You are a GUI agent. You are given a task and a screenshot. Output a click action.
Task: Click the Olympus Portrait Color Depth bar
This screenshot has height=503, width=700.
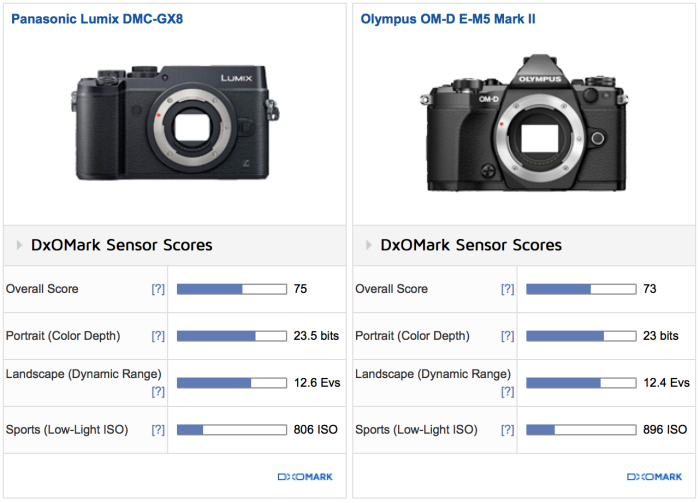[580, 336]
